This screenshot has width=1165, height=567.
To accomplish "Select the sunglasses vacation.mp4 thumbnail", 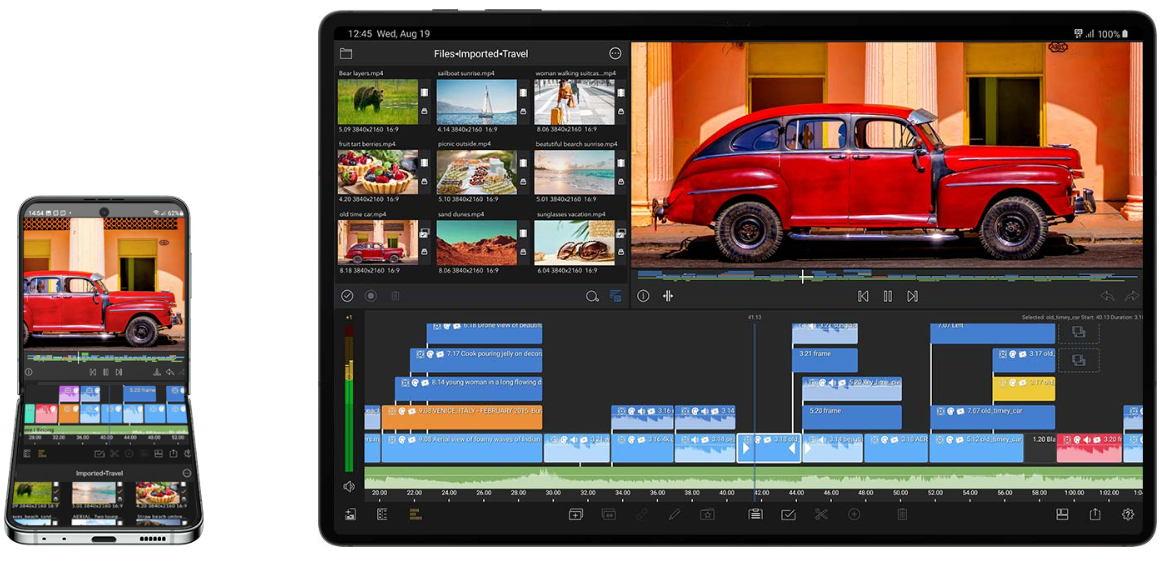I will coord(574,242).
